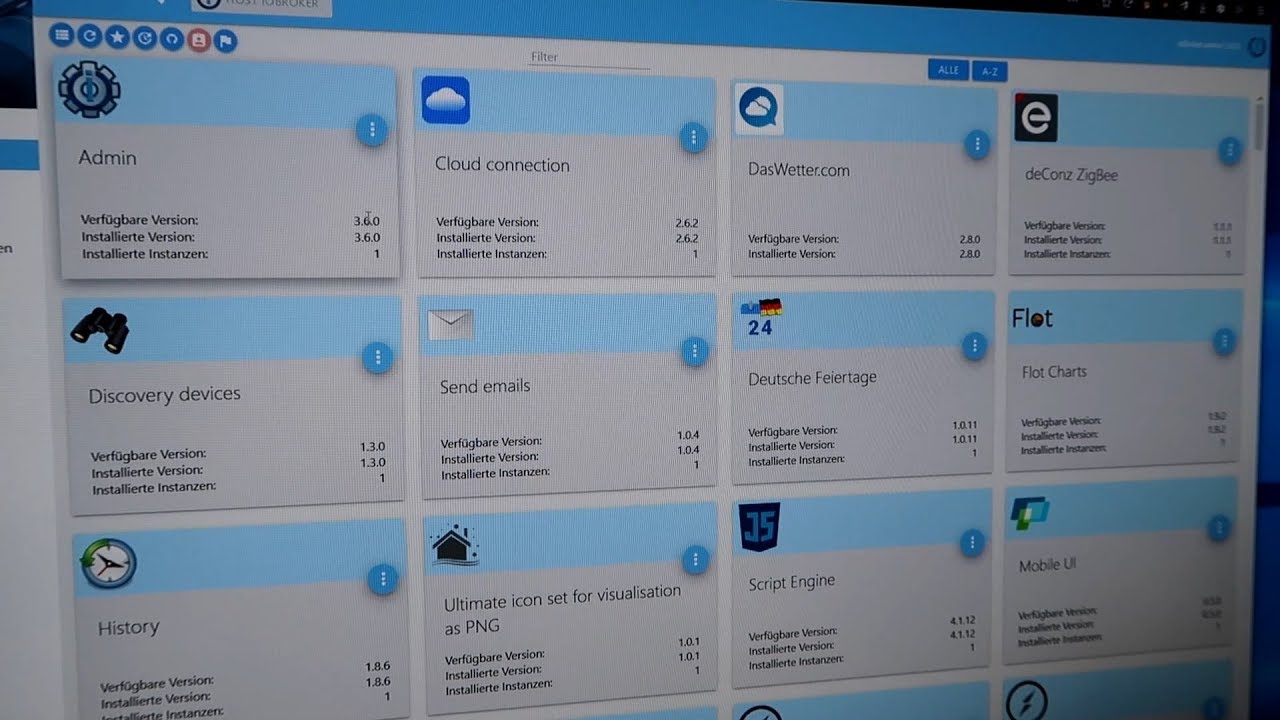Click the Mobile UI logo

click(x=1030, y=514)
